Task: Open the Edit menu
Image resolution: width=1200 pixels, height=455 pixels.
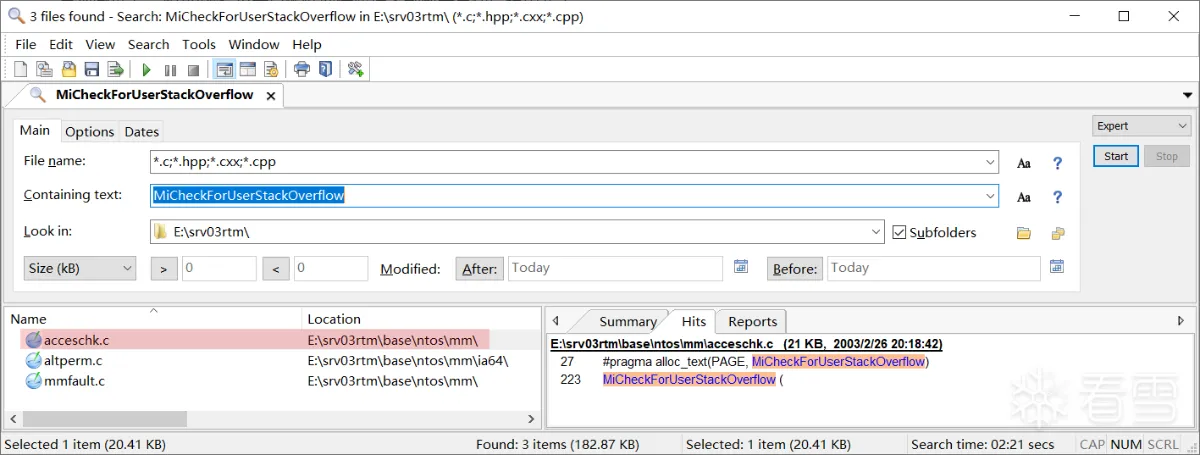Action: pyautogui.click(x=61, y=44)
